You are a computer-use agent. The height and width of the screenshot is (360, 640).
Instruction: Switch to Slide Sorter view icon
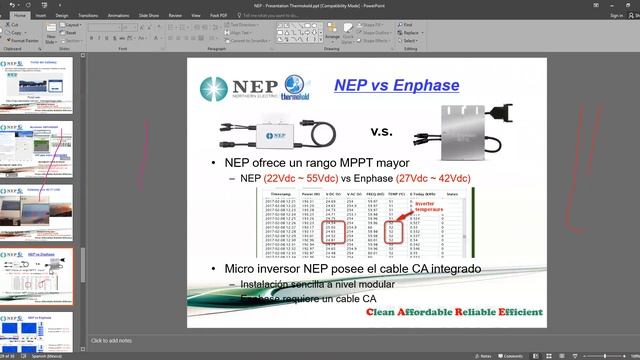pos(549,356)
